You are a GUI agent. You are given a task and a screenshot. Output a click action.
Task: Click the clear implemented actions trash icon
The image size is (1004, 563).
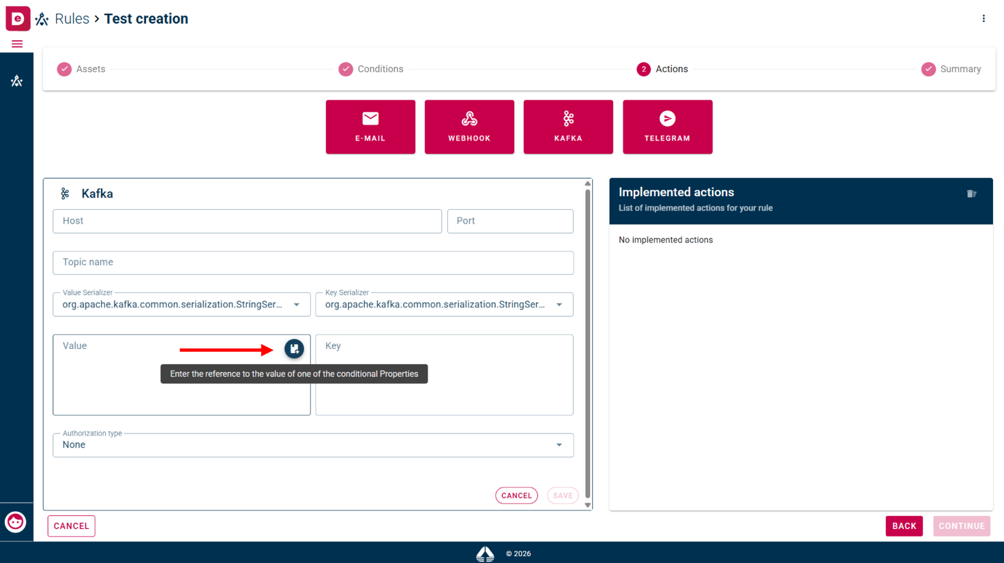pos(971,193)
